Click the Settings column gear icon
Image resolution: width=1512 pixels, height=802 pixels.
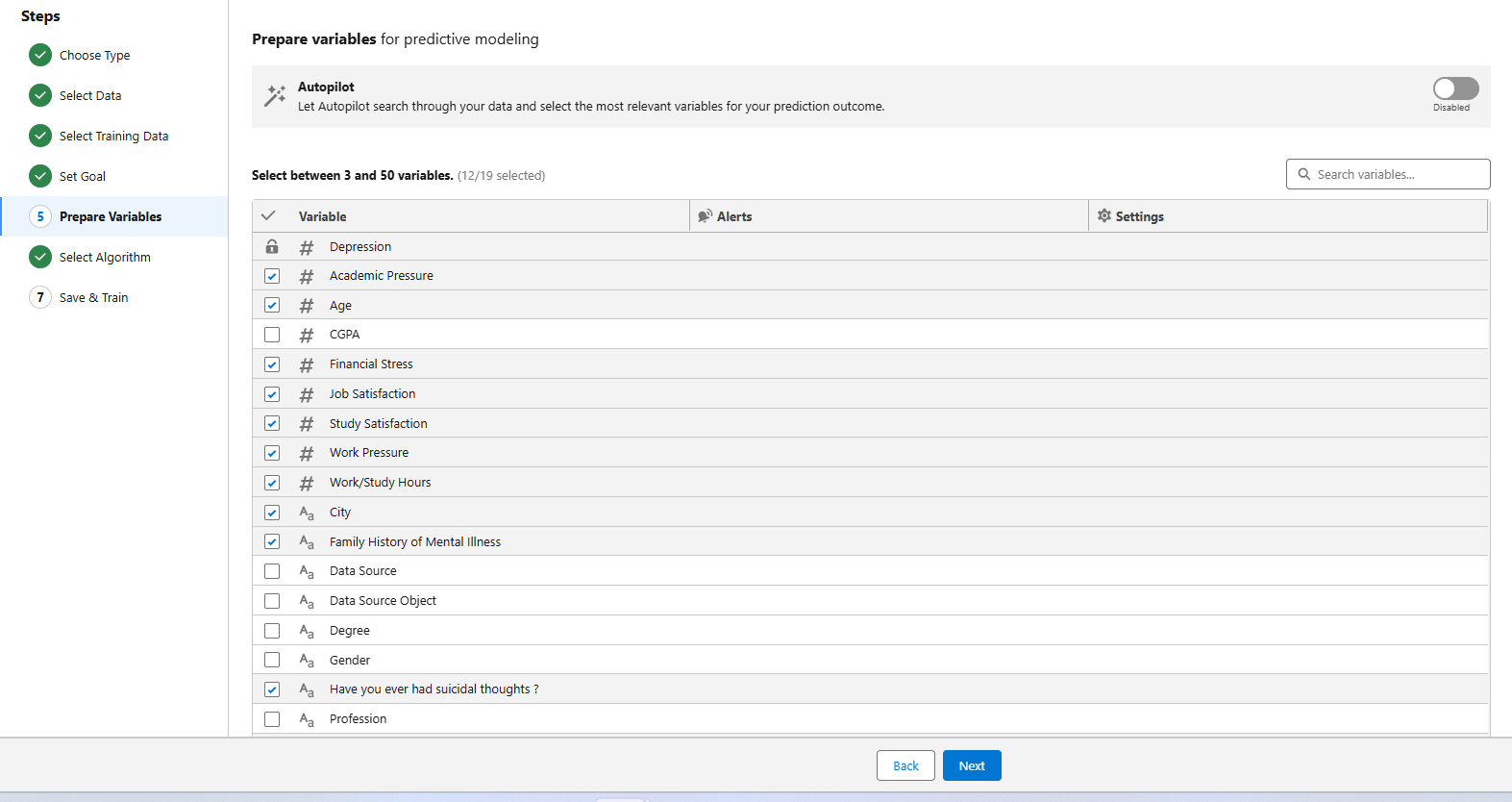click(x=1103, y=216)
